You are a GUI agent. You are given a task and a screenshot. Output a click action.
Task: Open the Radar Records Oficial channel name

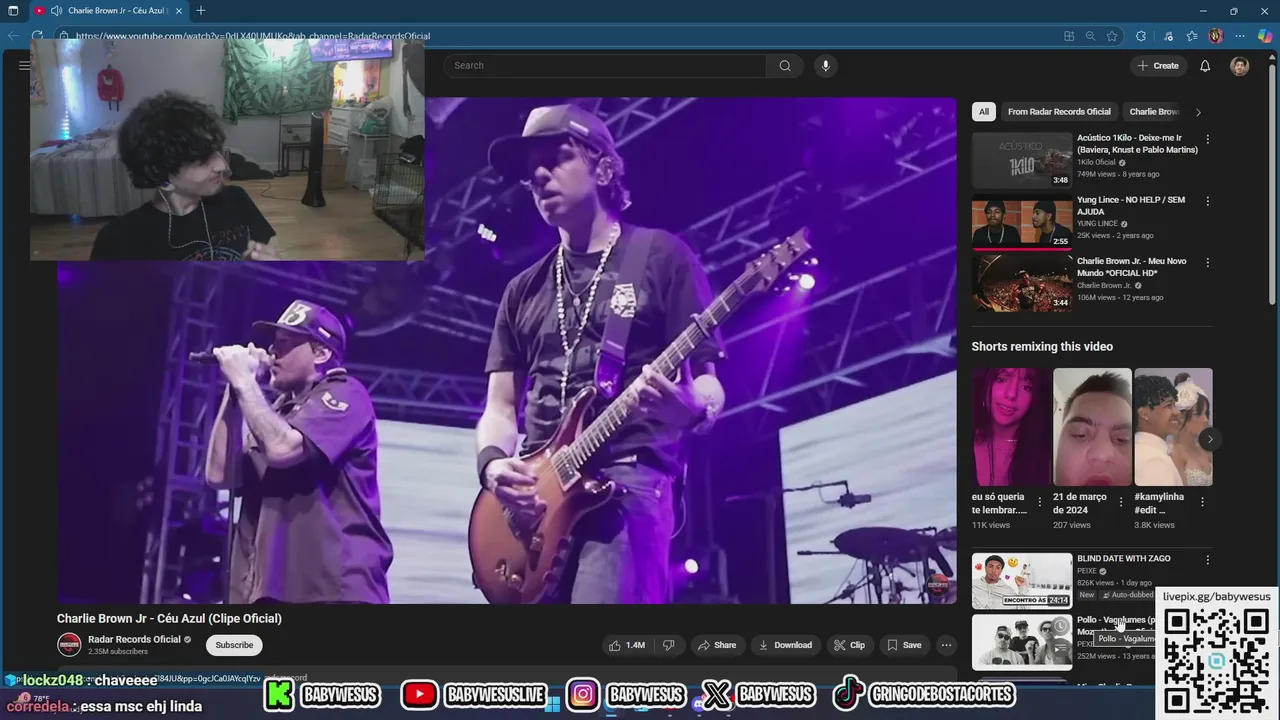(x=134, y=640)
